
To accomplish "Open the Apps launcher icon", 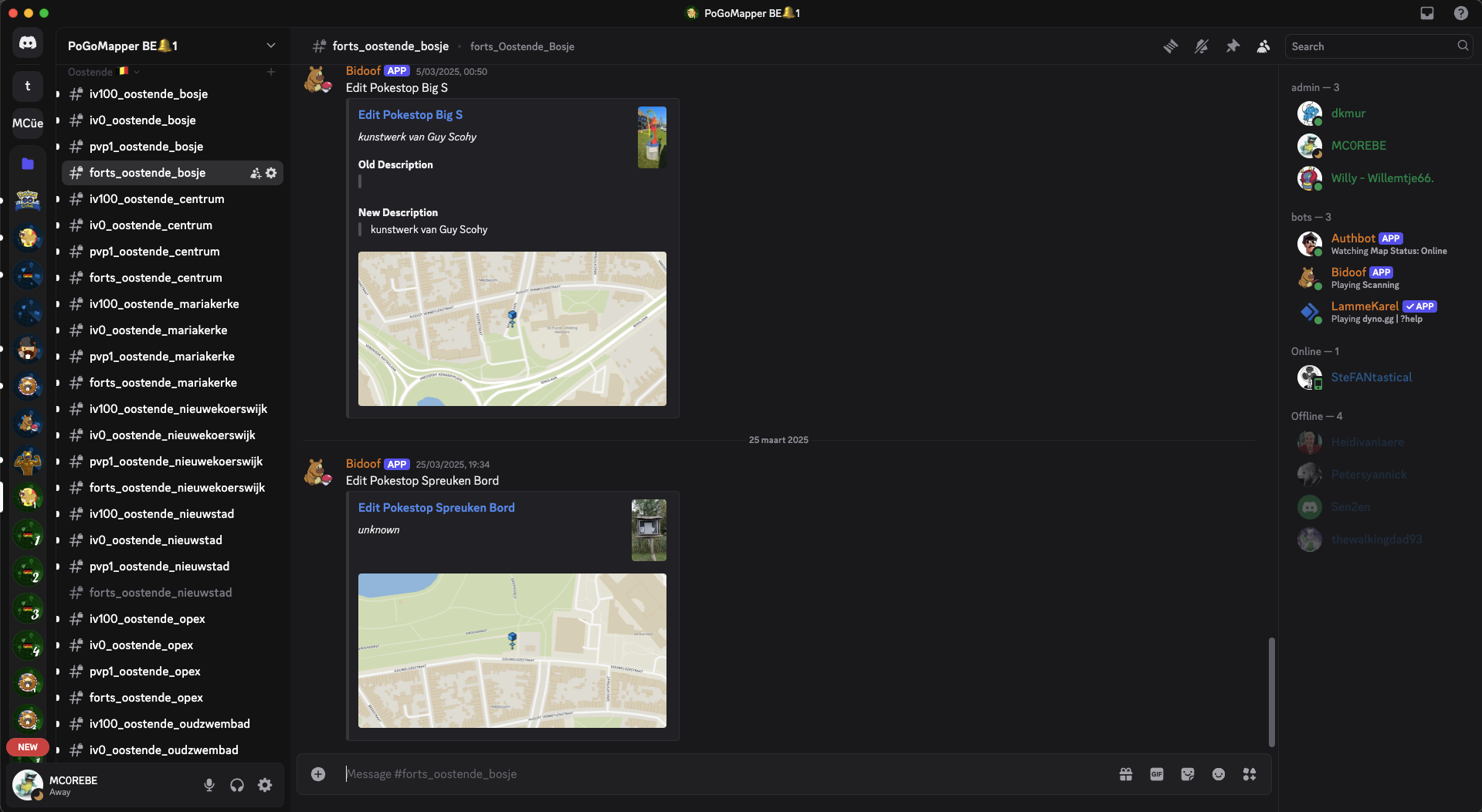I will point(1250,774).
